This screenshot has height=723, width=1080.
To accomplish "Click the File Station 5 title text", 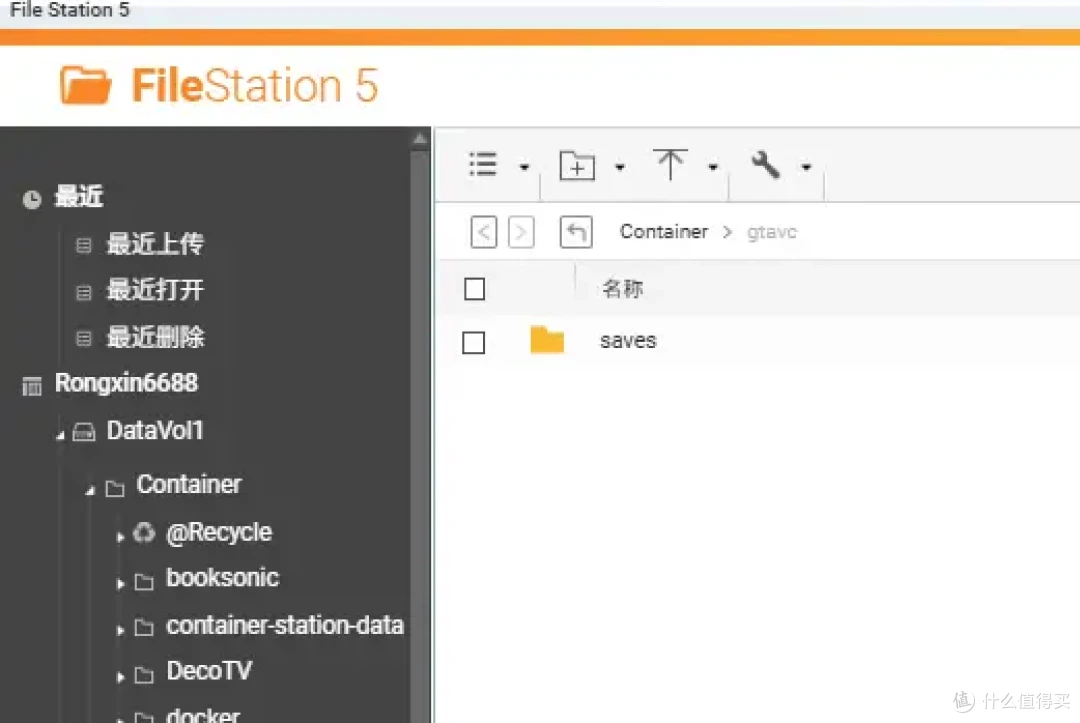I will (70, 10).
